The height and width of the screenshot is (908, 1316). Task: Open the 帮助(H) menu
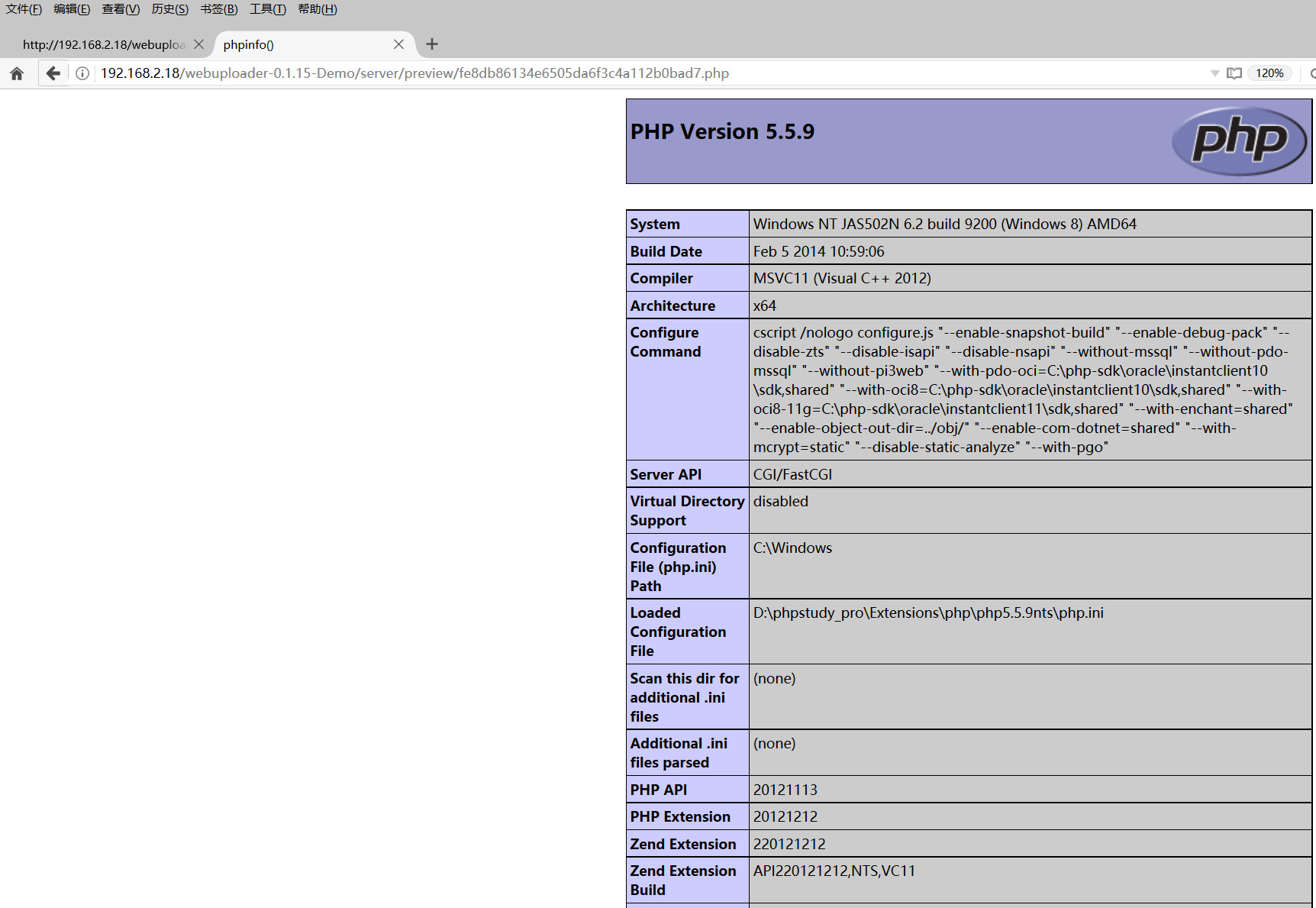click(318, 9)
